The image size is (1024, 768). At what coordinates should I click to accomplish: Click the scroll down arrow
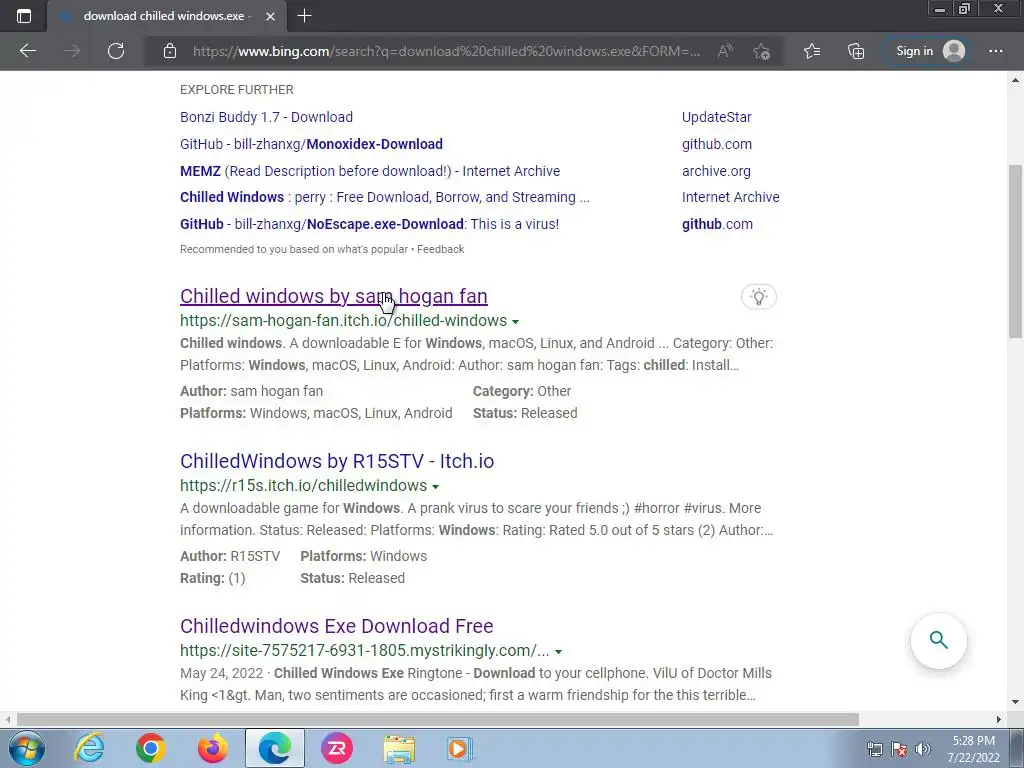pos(1015,702)
